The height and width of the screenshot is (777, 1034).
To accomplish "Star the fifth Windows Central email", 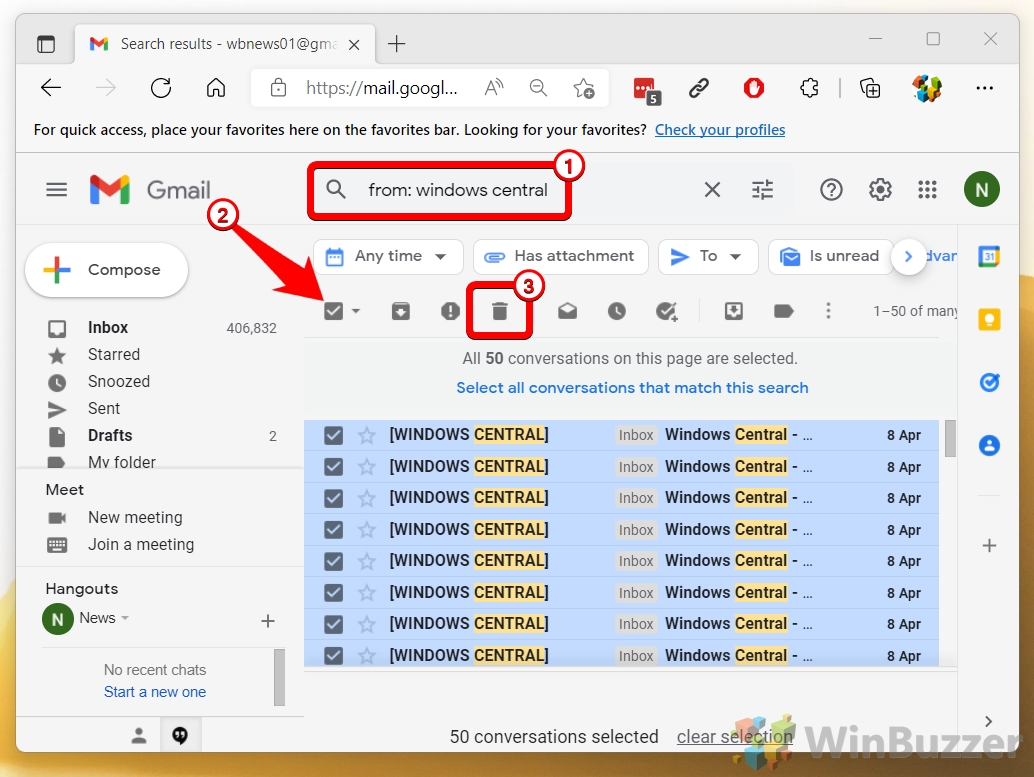I will click(x=367, y=561).
